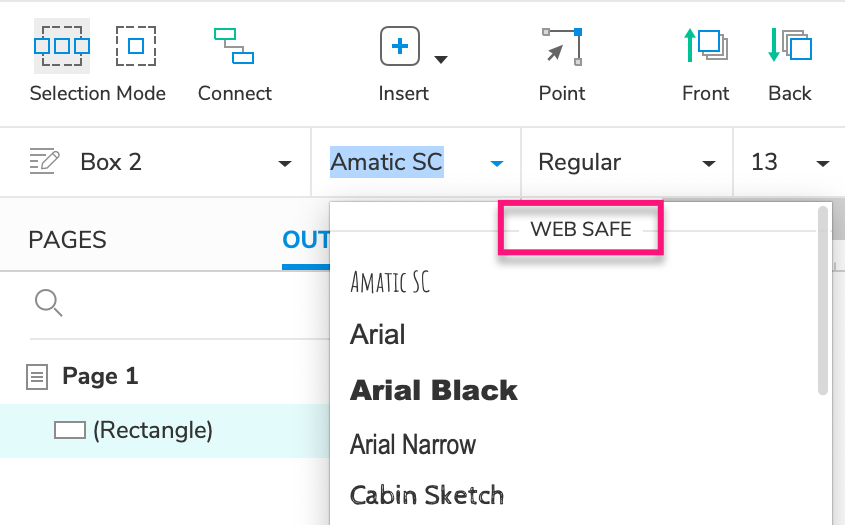
Task: Pick the Cabin Sketch font
Action: click(x=427, y=494)
